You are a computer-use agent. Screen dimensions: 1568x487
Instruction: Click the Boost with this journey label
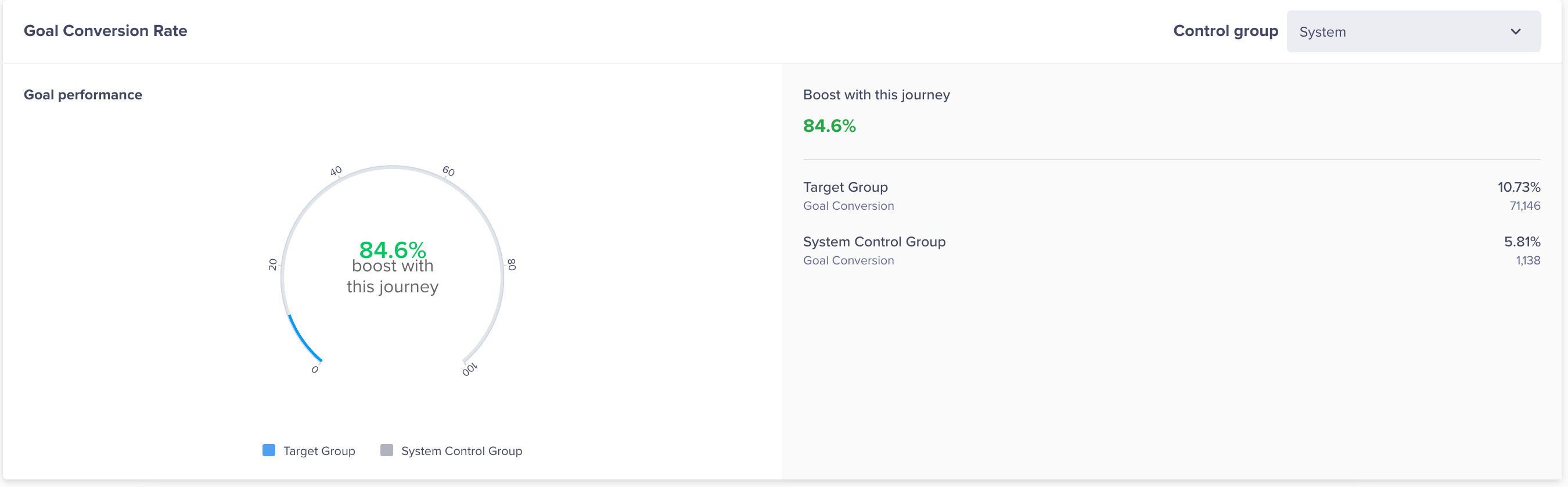pos(876,95)
